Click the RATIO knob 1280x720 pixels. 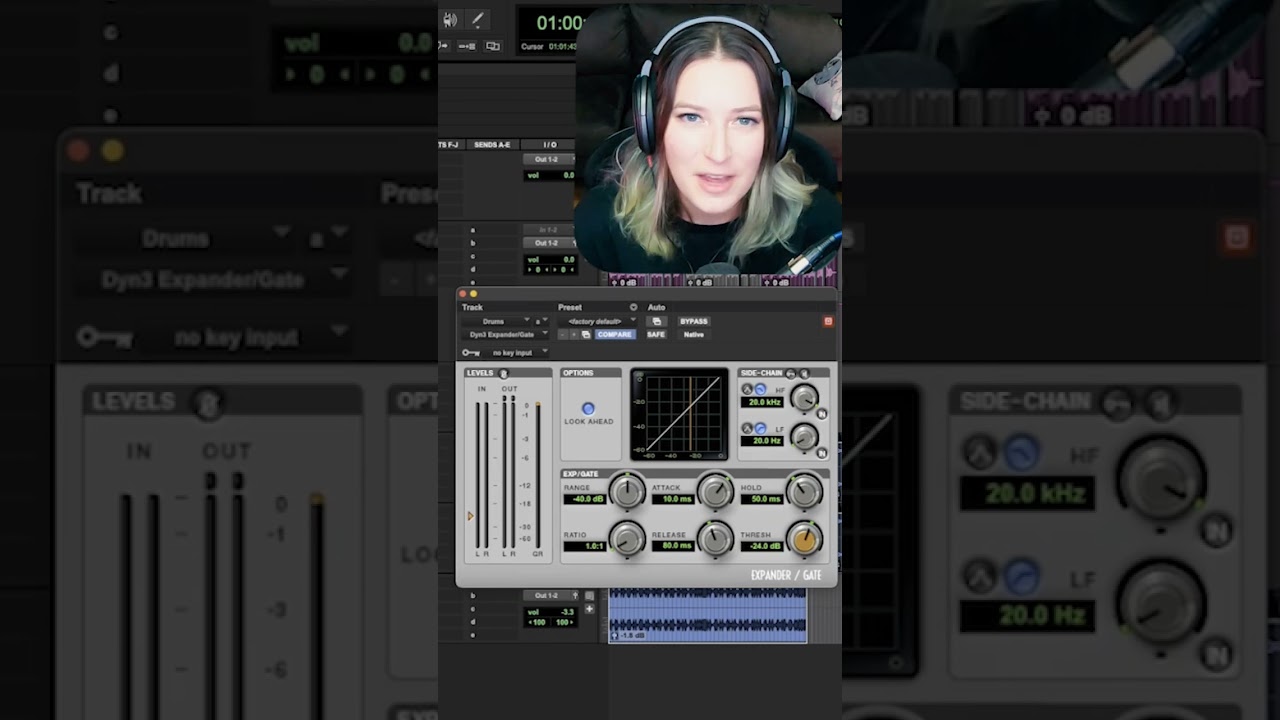click(627, 539)
